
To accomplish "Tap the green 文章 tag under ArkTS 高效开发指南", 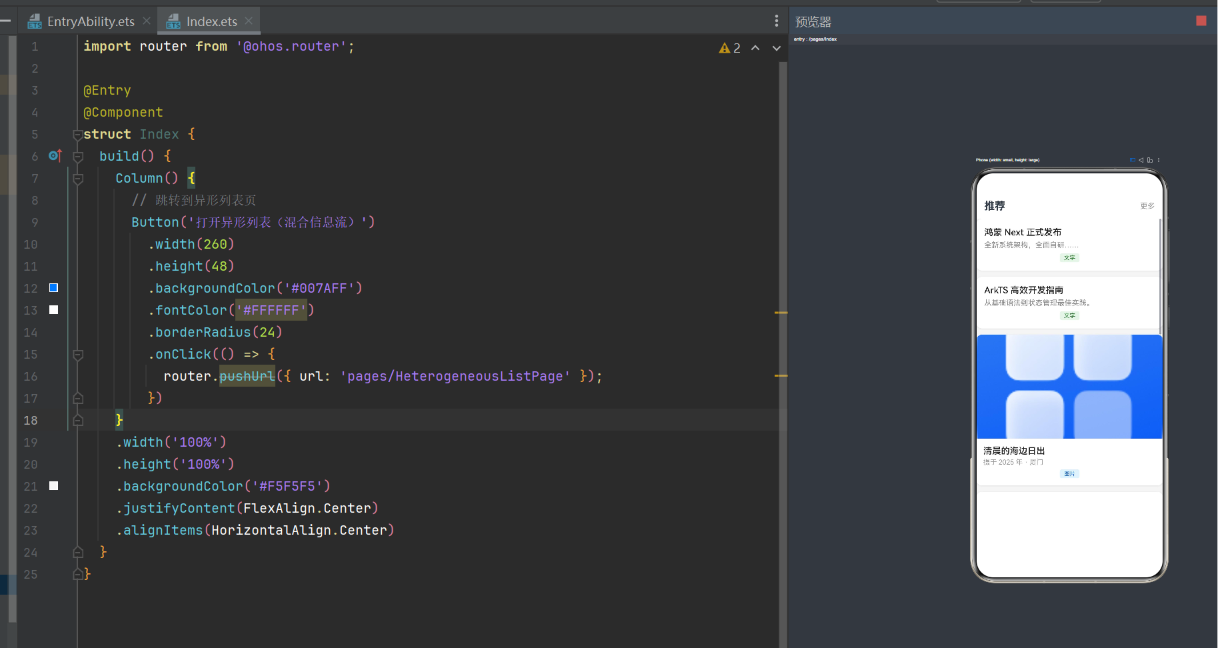I will tap(1069, 316).
